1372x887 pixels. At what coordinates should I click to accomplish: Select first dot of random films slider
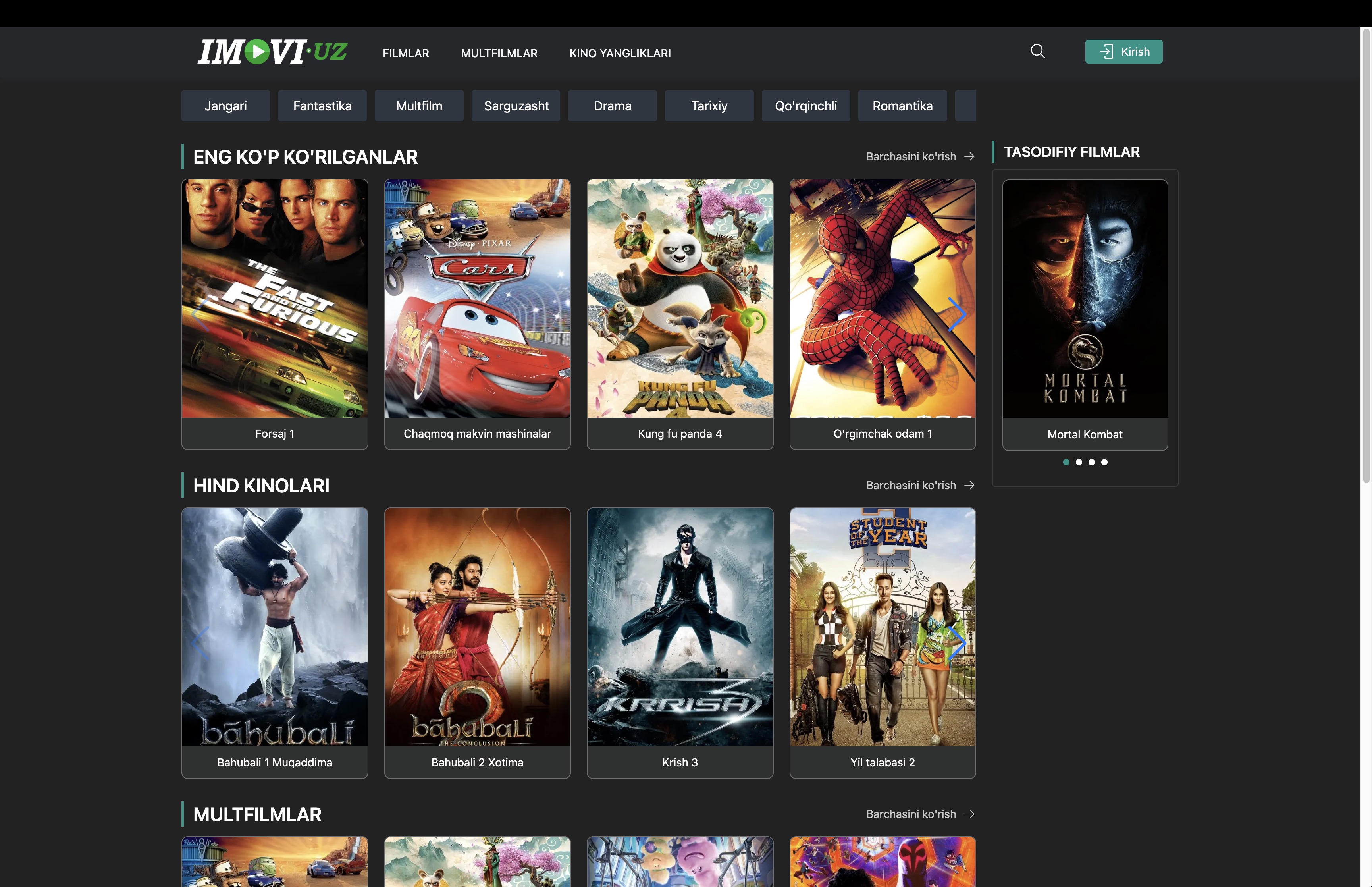click(1066, 462)
